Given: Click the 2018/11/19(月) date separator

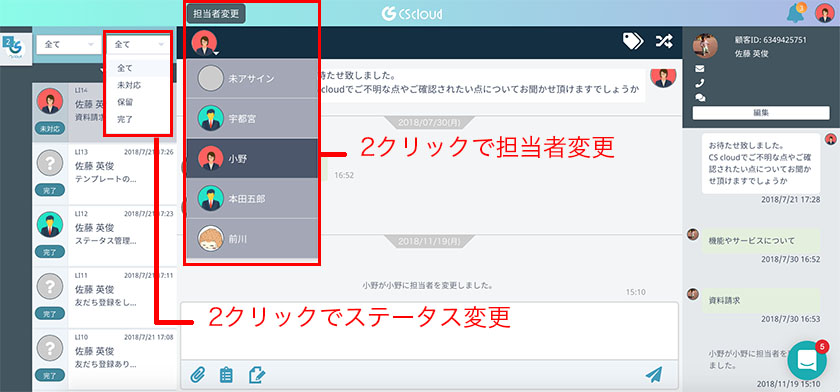Looking at the screenshot, I should point(429,242).
